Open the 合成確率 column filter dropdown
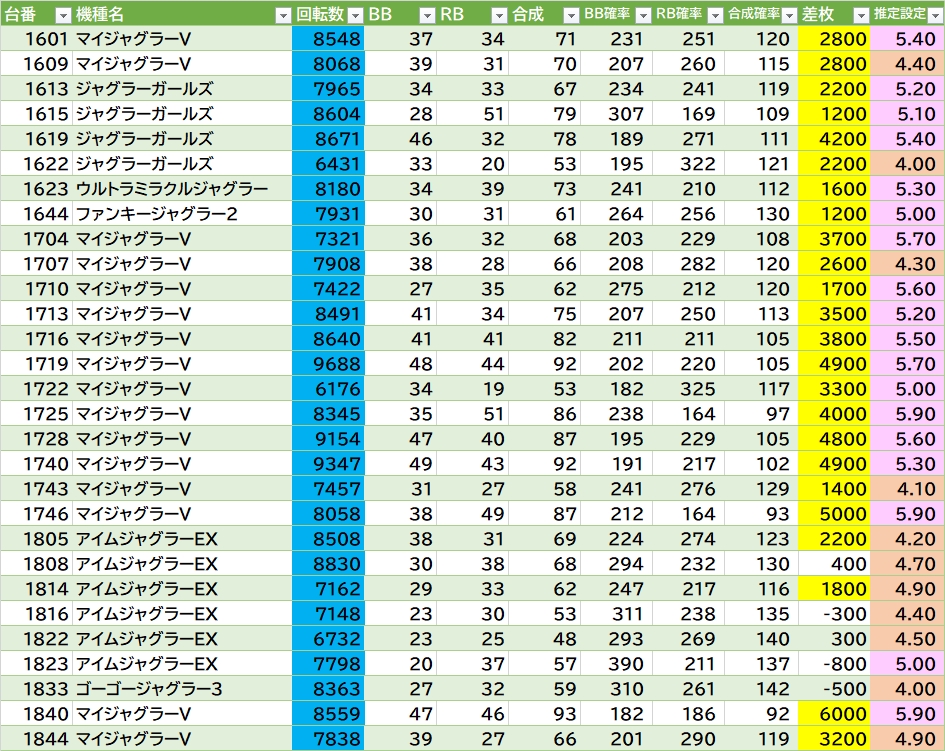 click(x=789, y=16)
